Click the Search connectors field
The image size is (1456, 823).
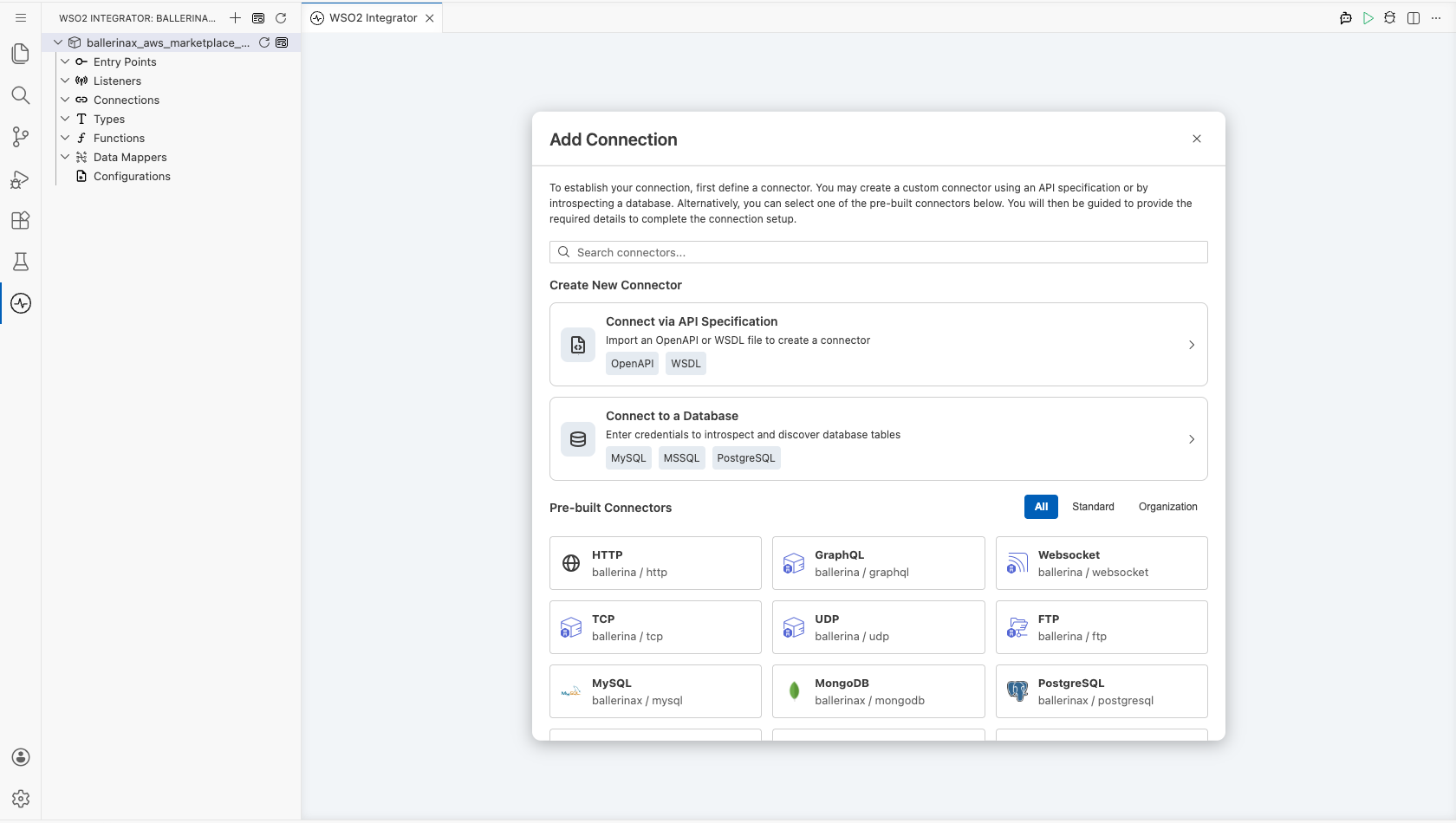click(x=879, y=252)
